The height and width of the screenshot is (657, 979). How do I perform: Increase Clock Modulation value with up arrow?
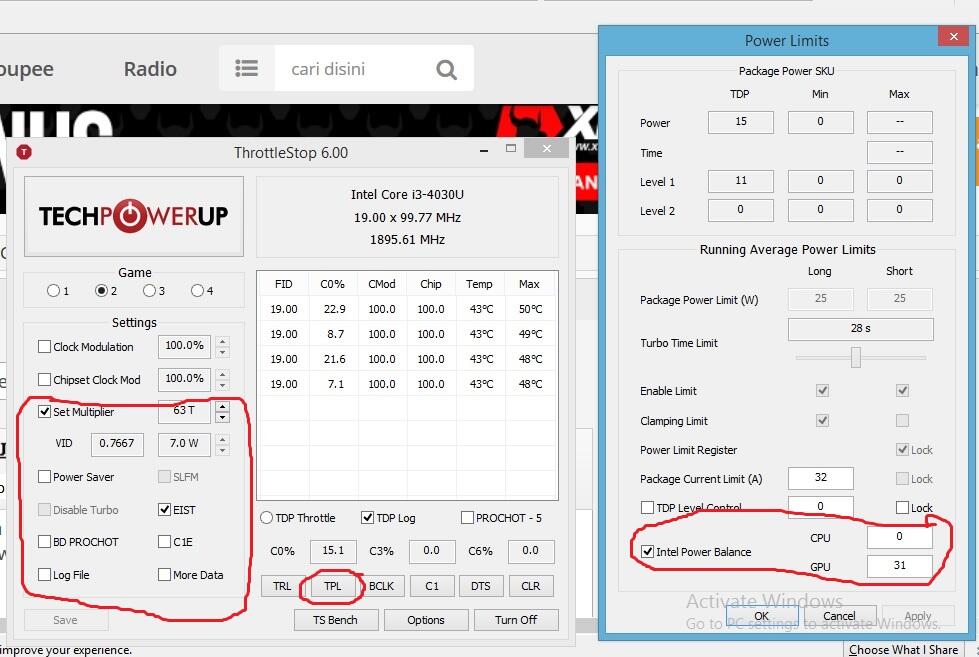tap(223, 341)
